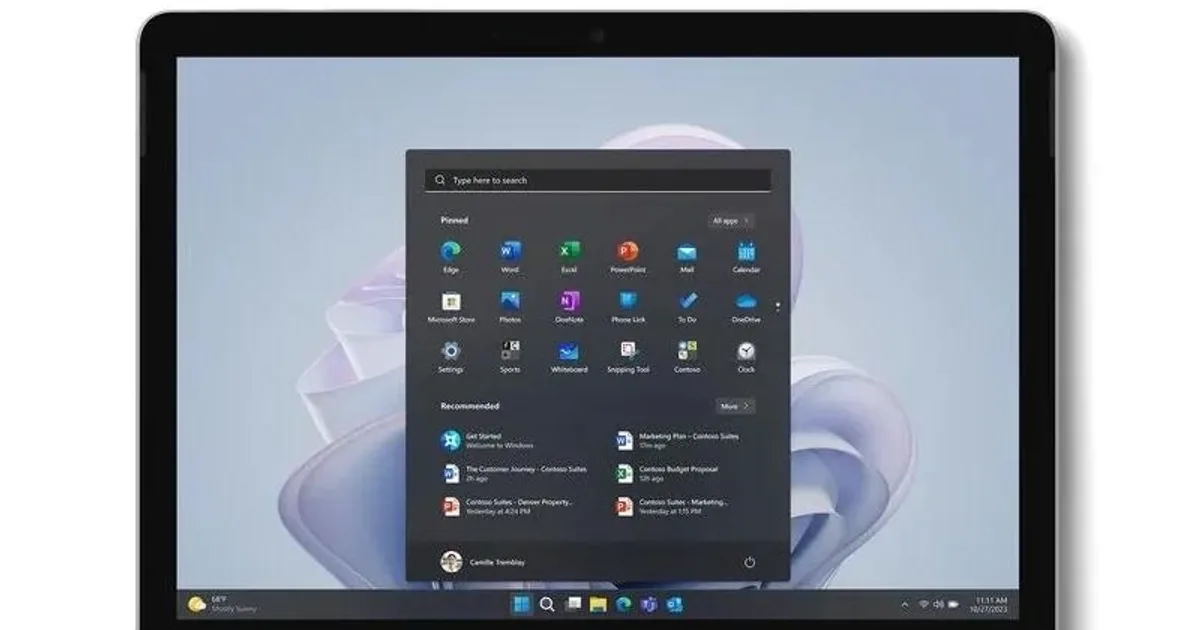
Task: Launch PowerPoint from the Start menu
Action: tap(627, 256)
